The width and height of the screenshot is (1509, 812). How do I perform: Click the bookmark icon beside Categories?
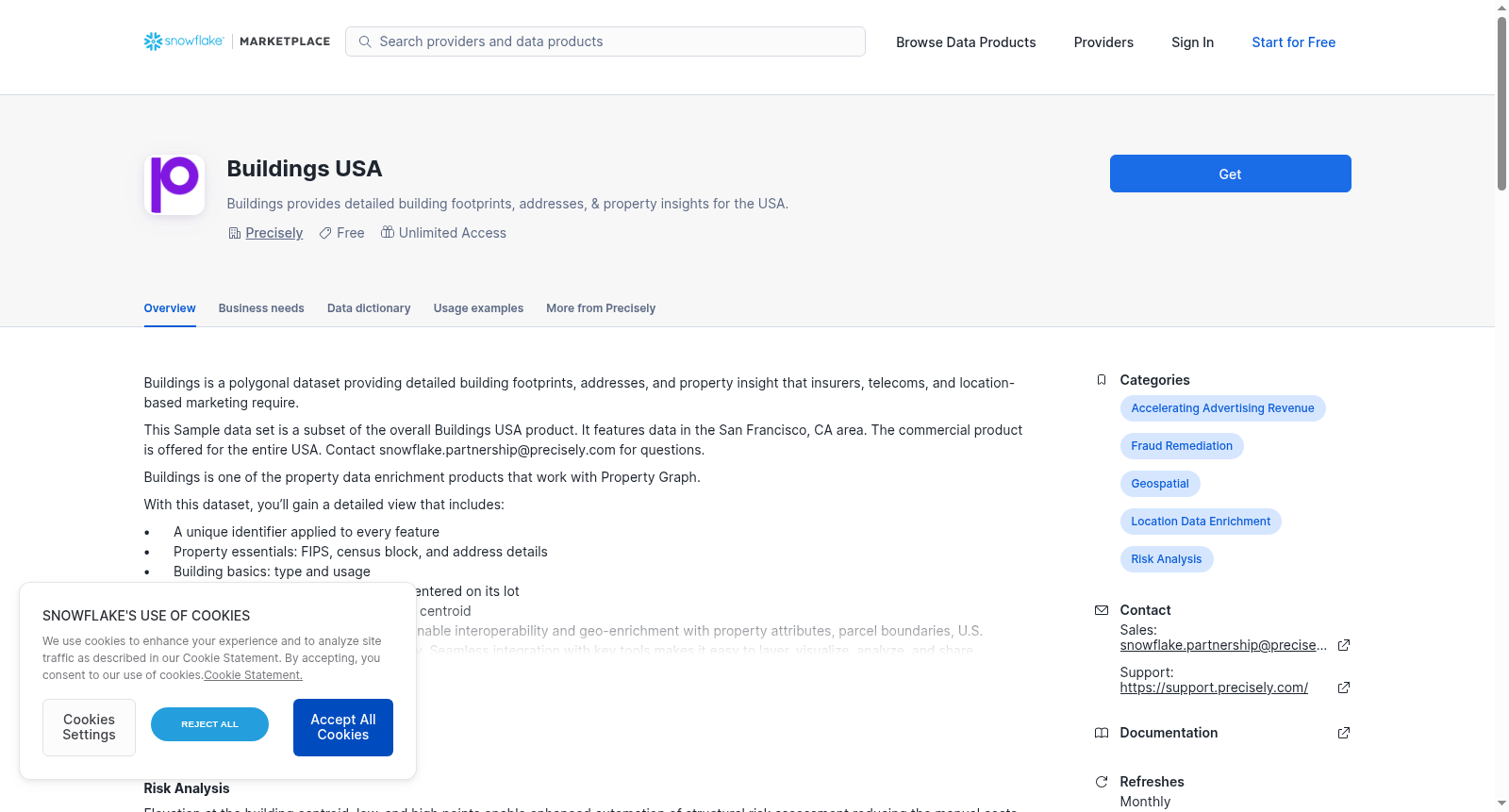coord(1102,380)
